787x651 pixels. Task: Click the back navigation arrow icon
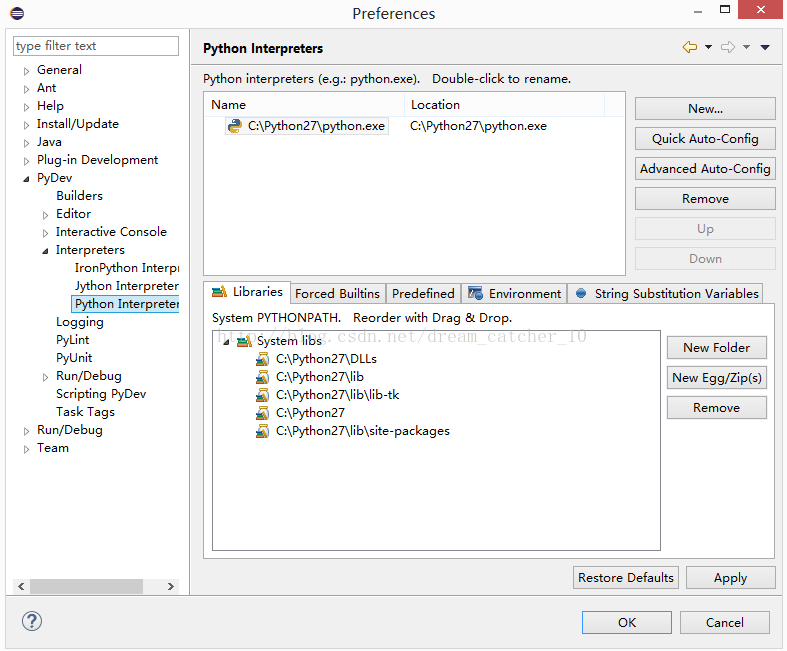tap(689, 47)
